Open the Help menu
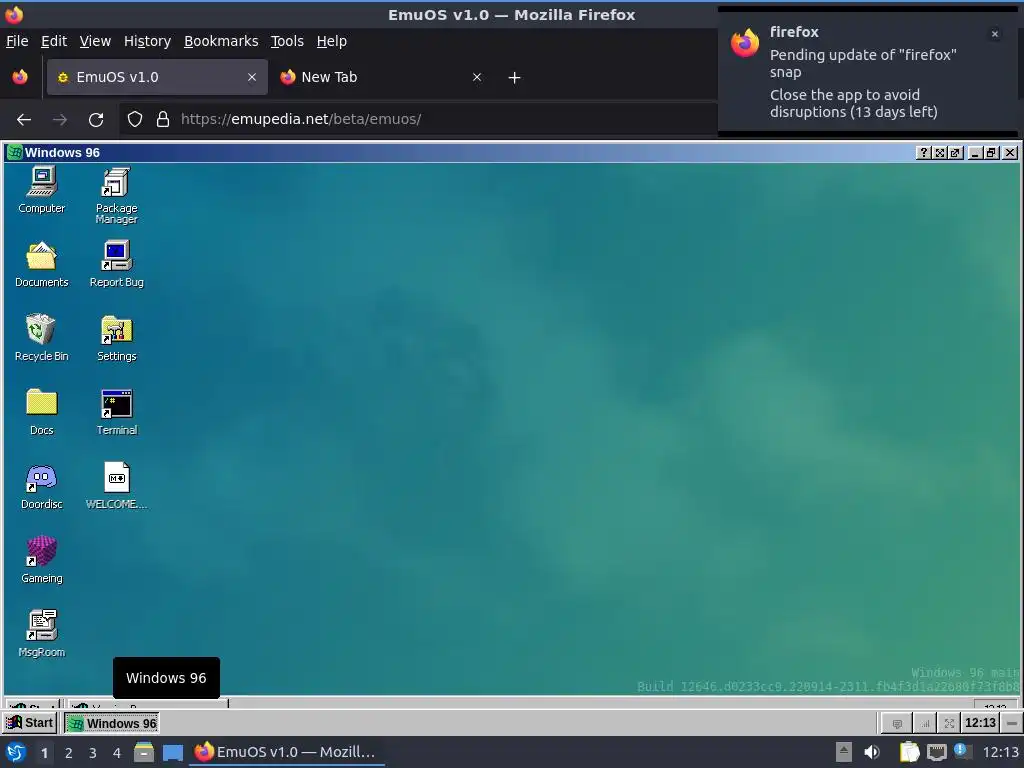Screen dimensions: 1024x768 tap(331, 40)
